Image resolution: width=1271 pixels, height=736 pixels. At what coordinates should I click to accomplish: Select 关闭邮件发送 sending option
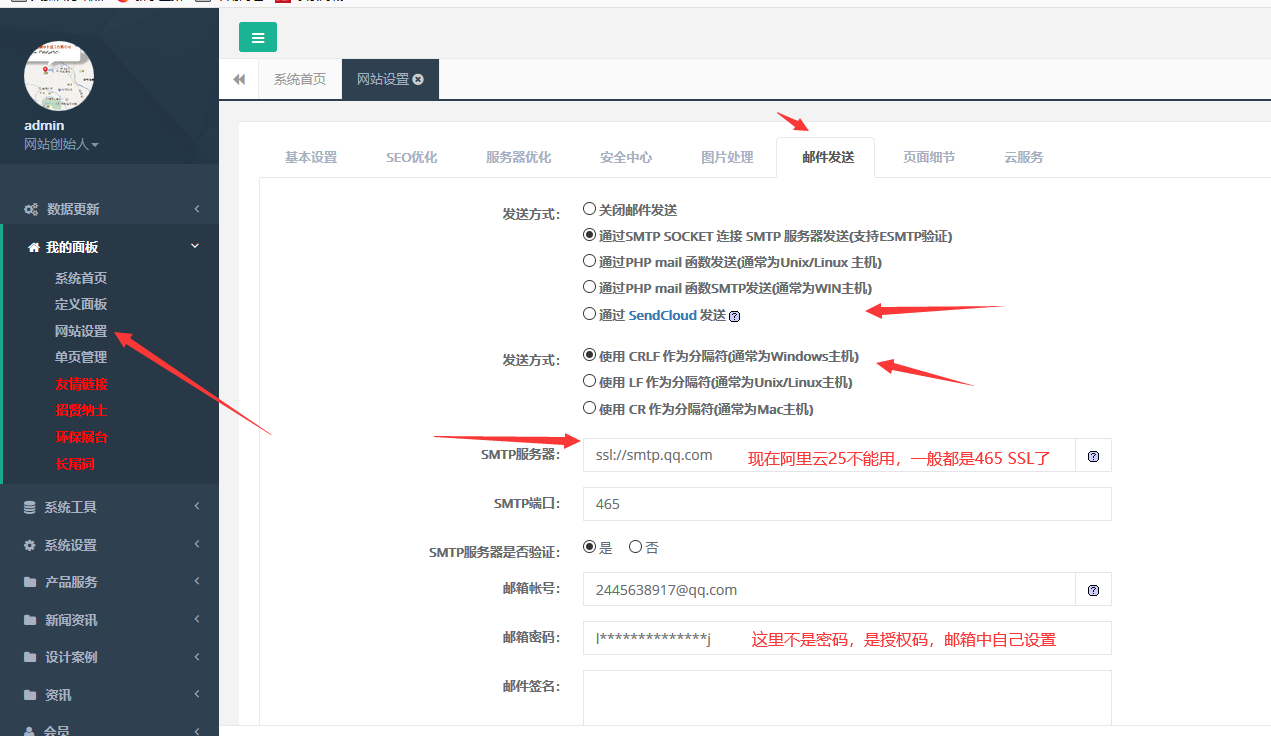[589, 208]
